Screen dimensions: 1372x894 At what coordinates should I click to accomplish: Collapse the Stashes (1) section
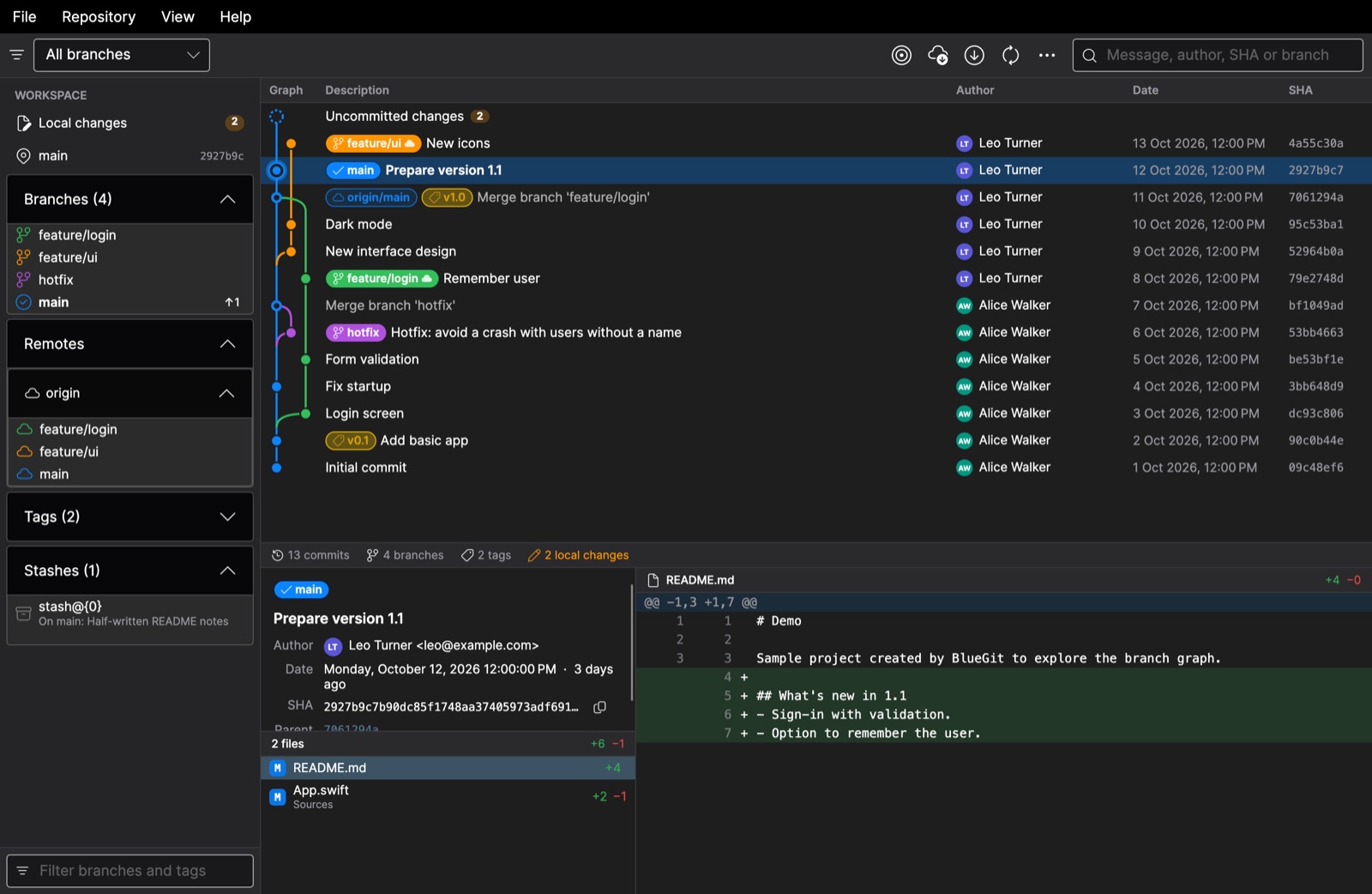coord(130,571)
